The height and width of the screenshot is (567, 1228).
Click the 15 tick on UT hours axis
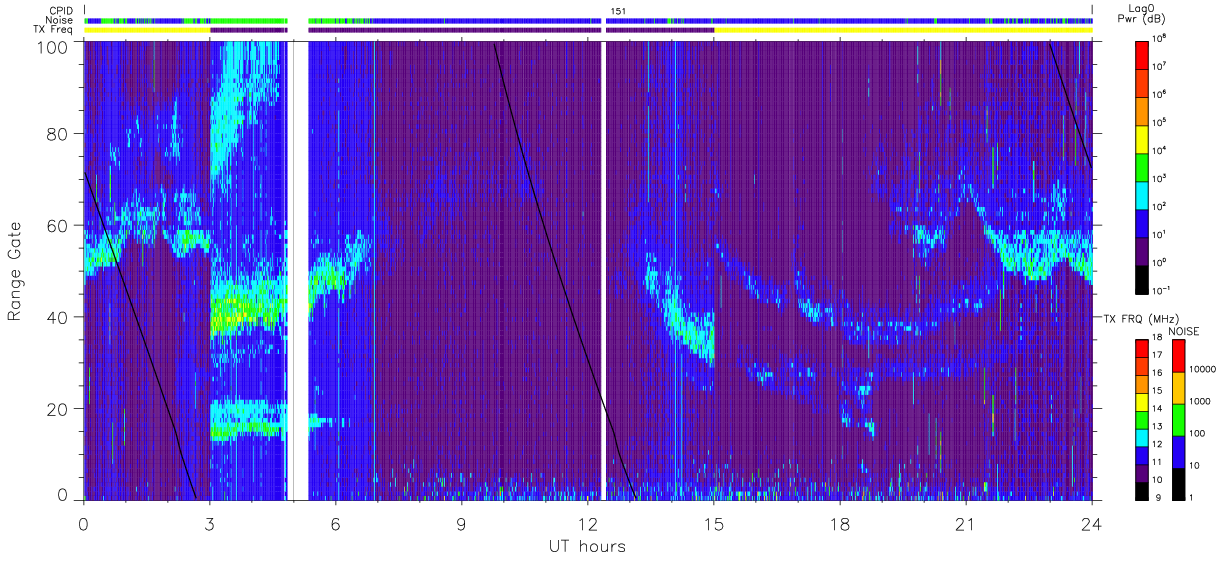tap(714, 523)
